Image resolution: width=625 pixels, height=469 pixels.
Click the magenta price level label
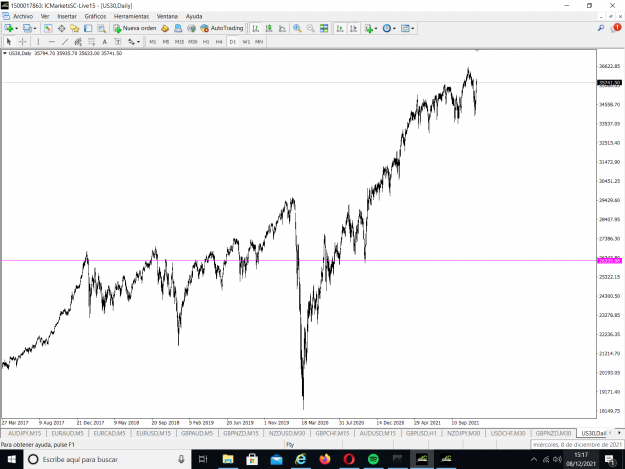pyautogui.click(x=609, y=261)
